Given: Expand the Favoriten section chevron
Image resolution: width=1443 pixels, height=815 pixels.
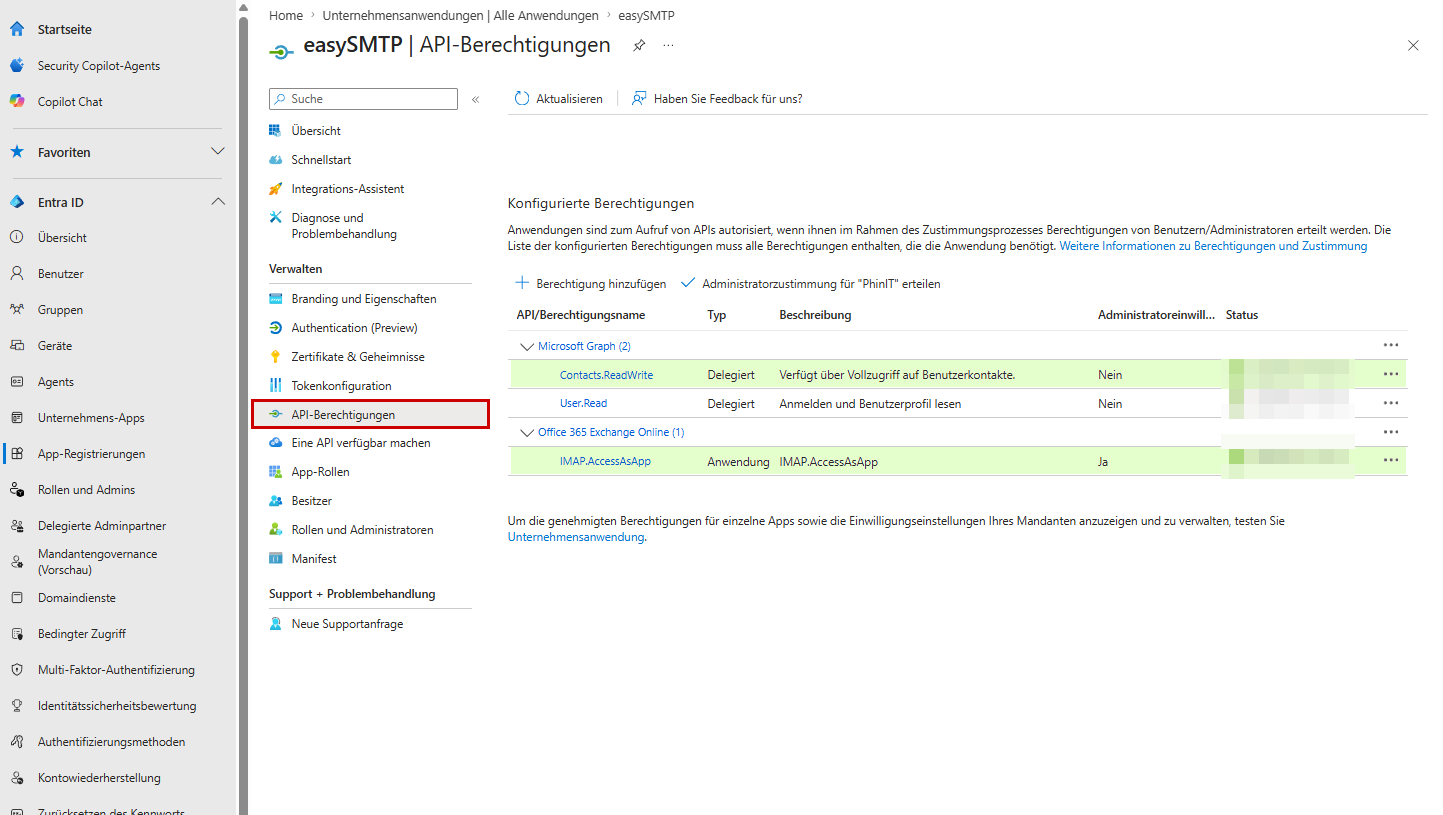Looking at the screenshot, I should coord(218,152).
